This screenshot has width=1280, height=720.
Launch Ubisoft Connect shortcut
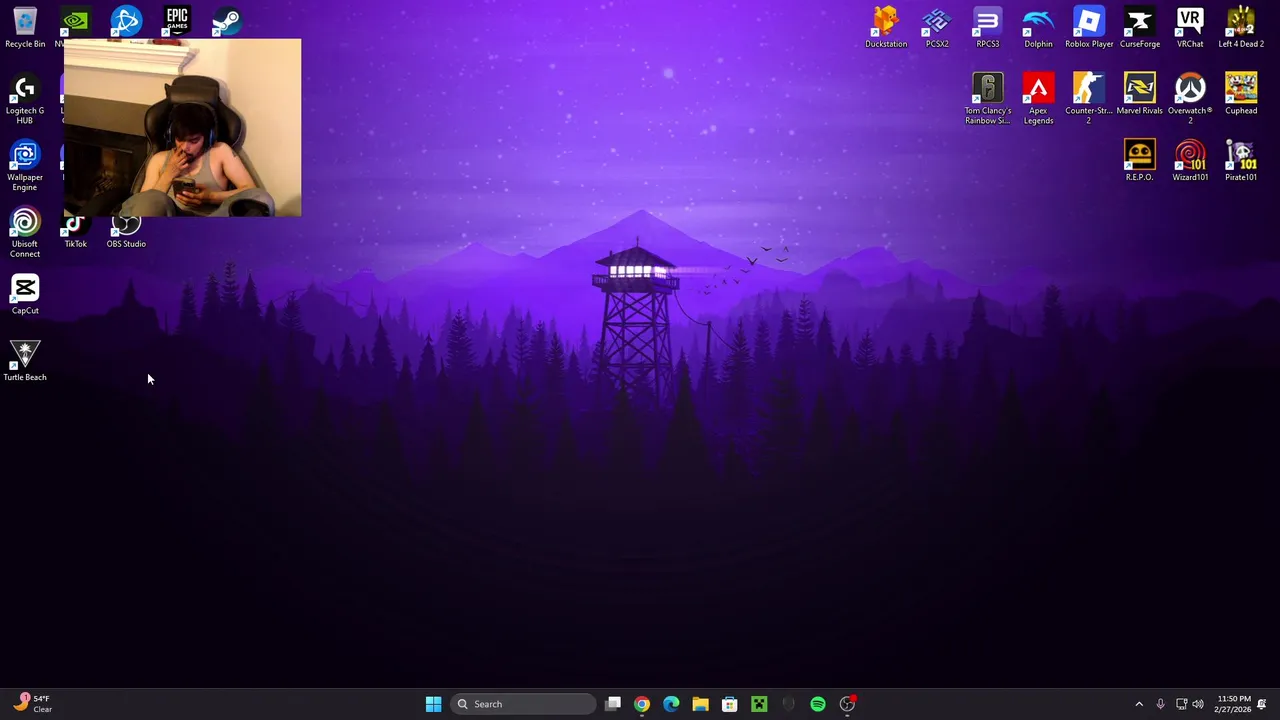pos(25,233)
